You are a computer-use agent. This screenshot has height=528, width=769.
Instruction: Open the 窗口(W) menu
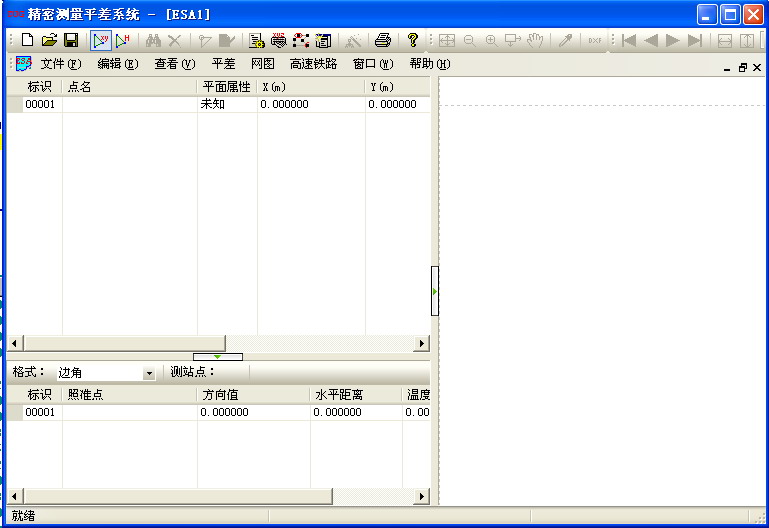coord(373,64)
